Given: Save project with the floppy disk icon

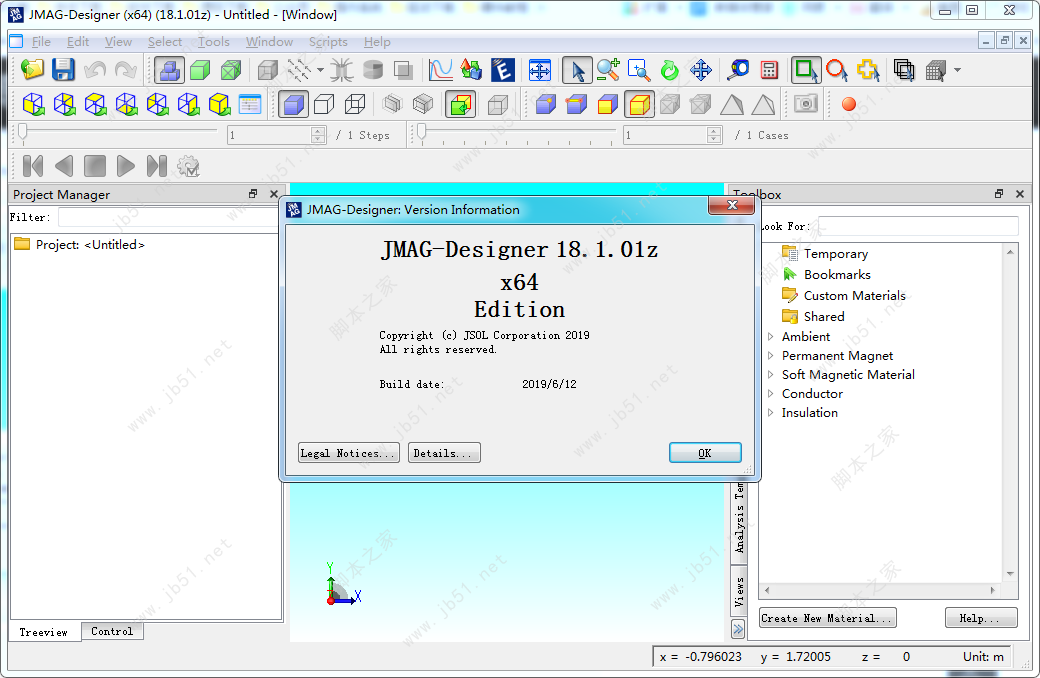Looking at the screenshot, I should point(64,70).
